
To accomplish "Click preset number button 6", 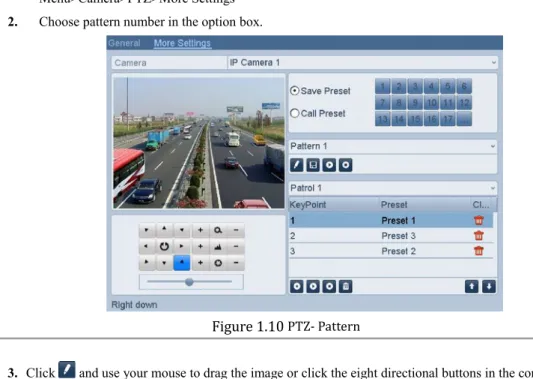I will (464, 86).
